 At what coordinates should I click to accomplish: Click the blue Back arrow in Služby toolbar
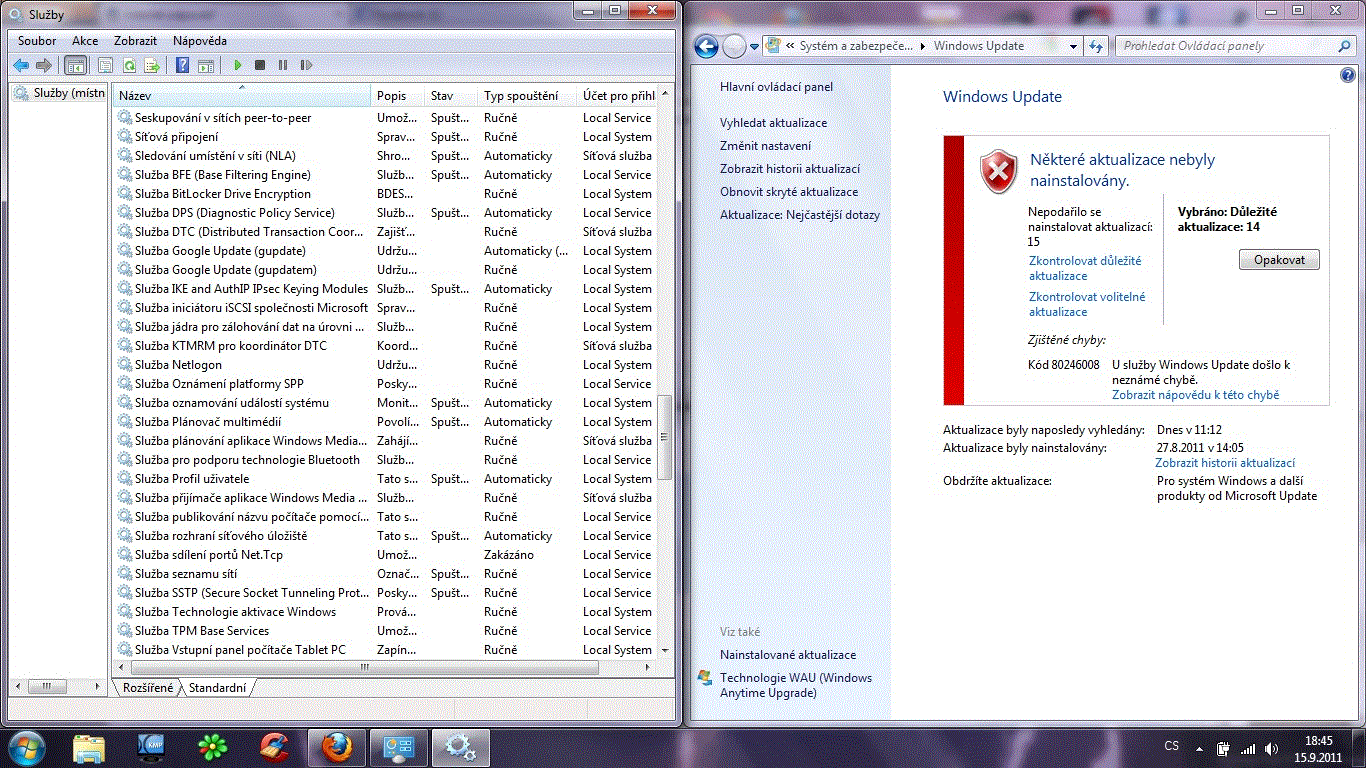click(x=21, y=65)
